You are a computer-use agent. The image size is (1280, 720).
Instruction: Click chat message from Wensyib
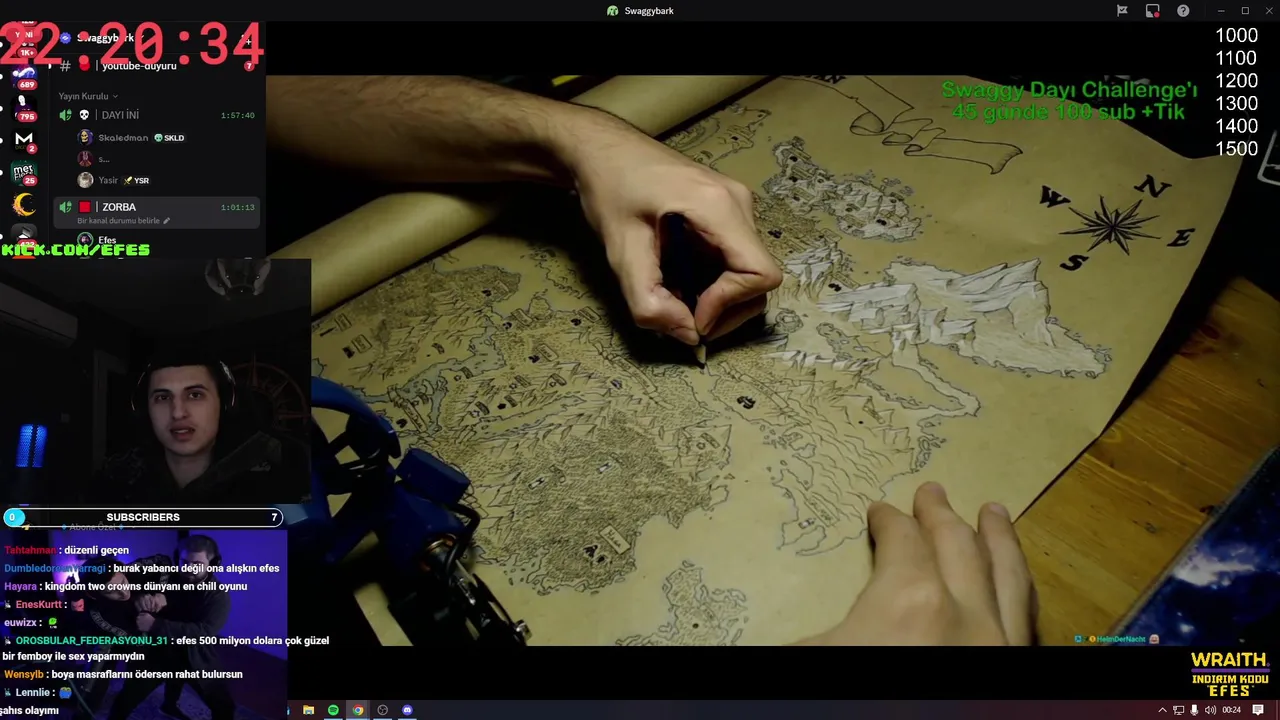(x=123, y=674)
